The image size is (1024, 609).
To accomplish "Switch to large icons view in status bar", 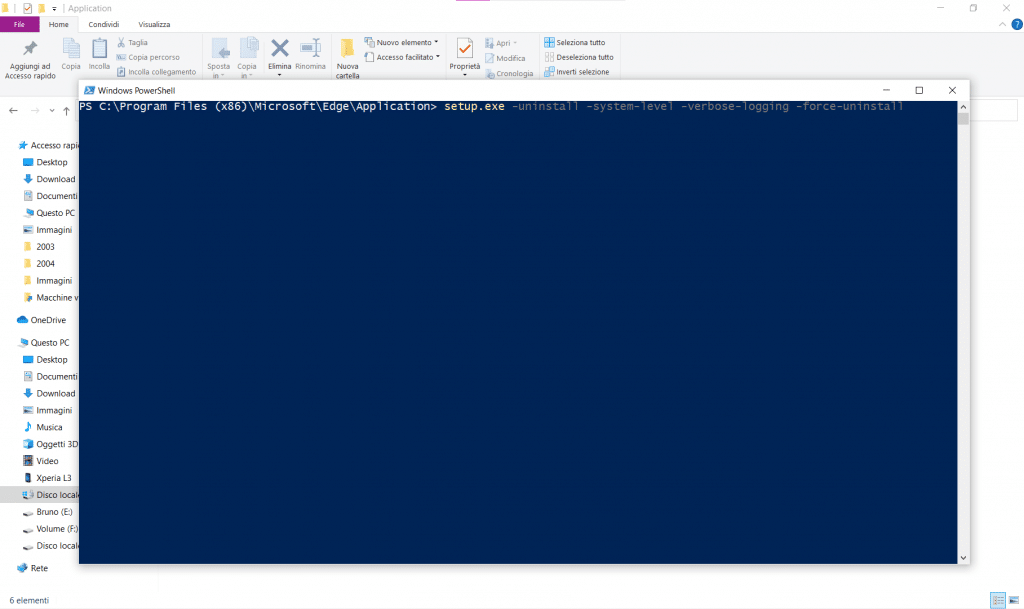I will tap(1013, 600).
